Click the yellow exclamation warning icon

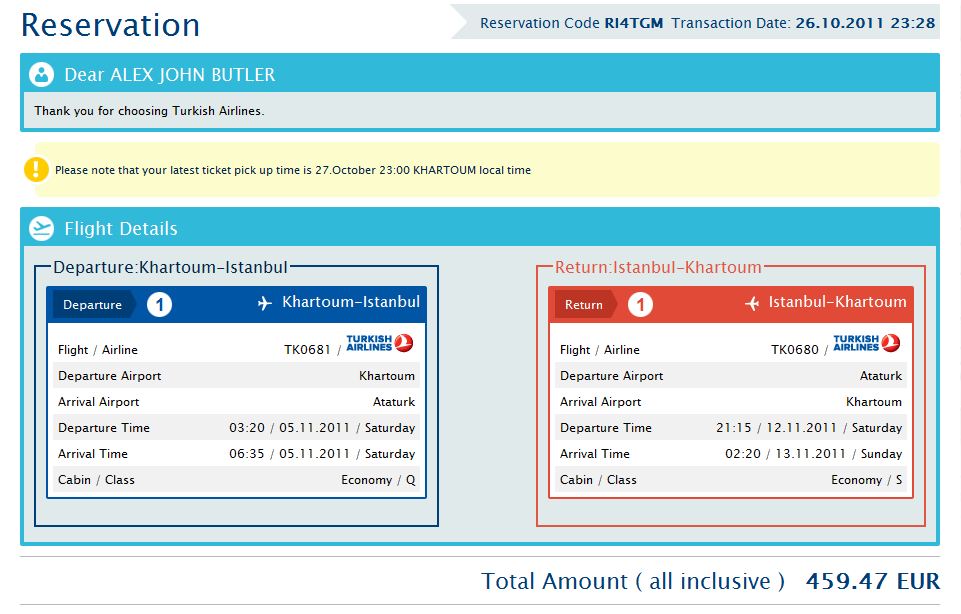click(x=36, y=169)
